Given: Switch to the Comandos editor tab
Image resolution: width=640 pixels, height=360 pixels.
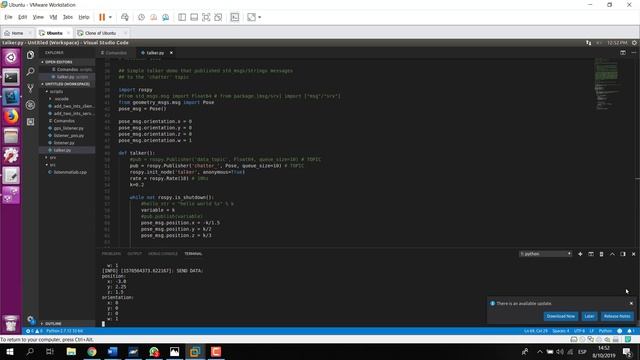Looking at the screenshot, I should coord(116,53).
